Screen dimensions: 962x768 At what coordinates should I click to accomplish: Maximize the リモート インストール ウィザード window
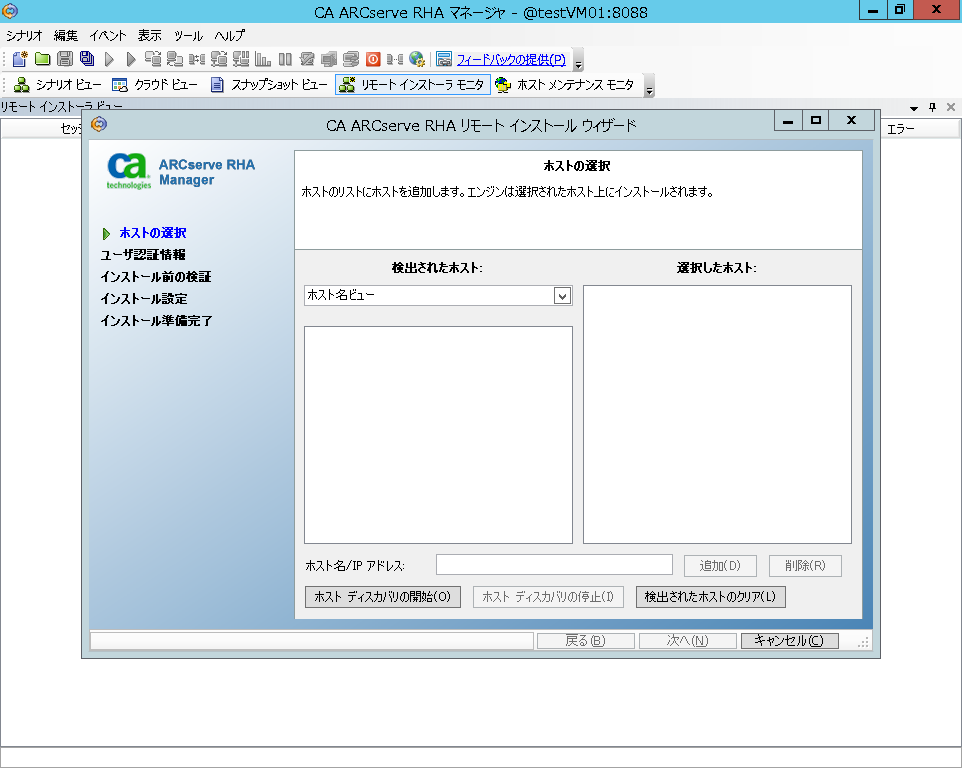[x=816, y=120]
